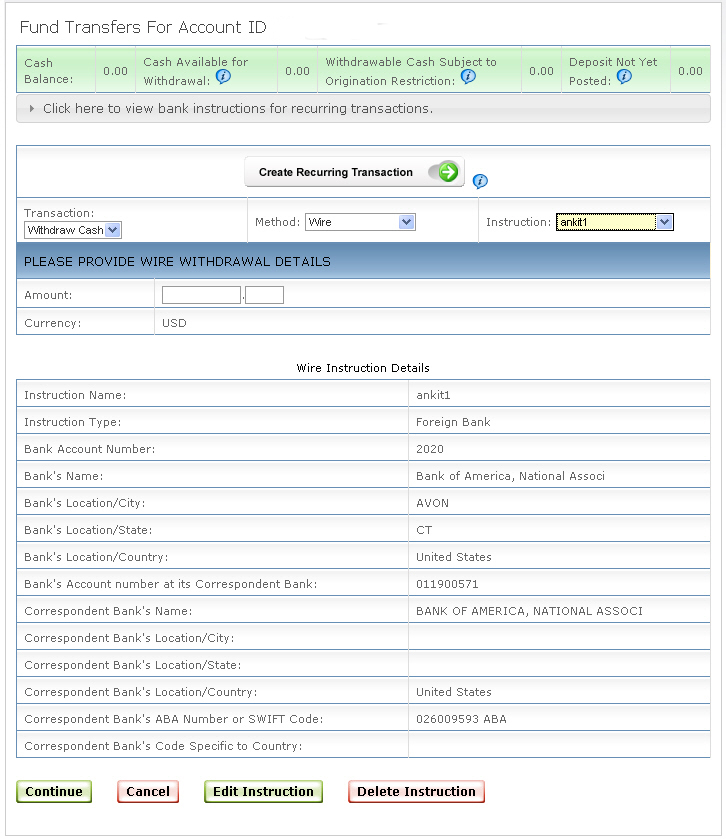Click the Wire Instruction Details heading
726x839 pixels.
point(363,368)
